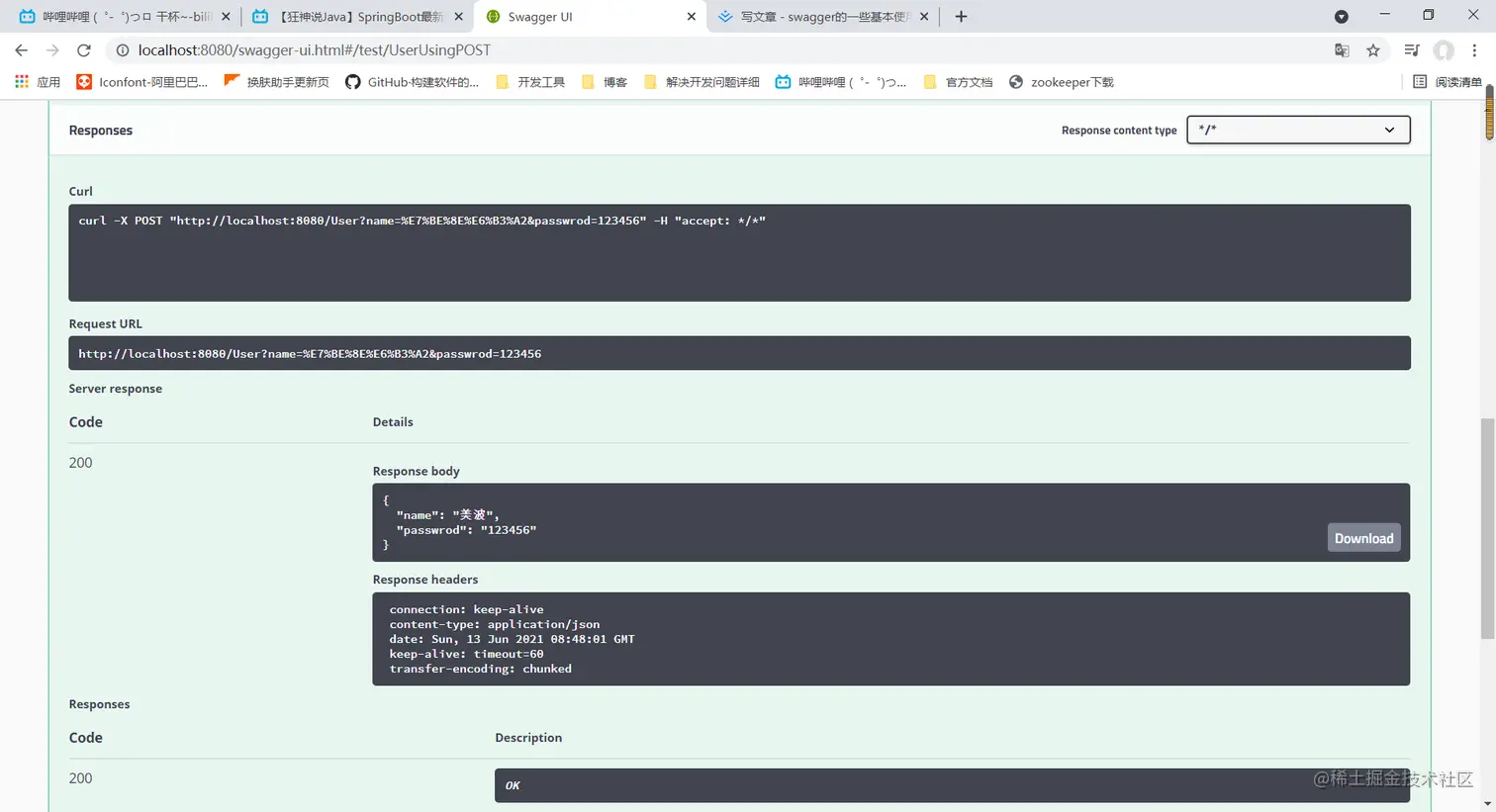Bookmark this page with the star
The image size is (1496, 812).
point(1373,50)
